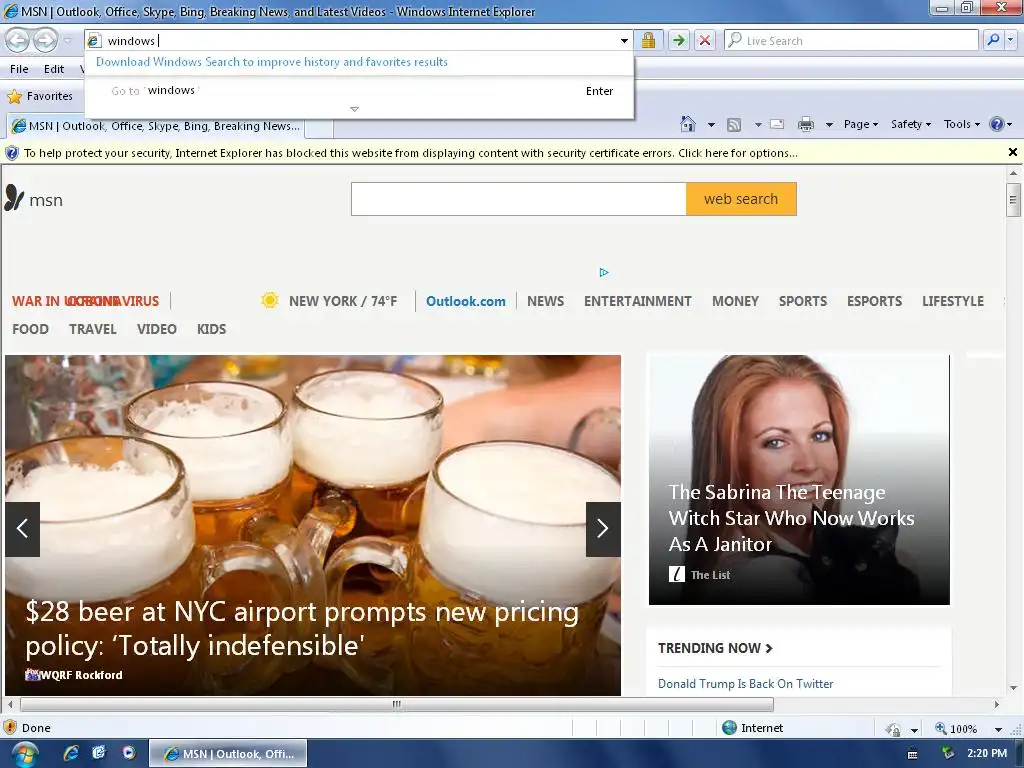Click the red Stop loading button
Viewport: 1024px width, 768px height.
705,40
